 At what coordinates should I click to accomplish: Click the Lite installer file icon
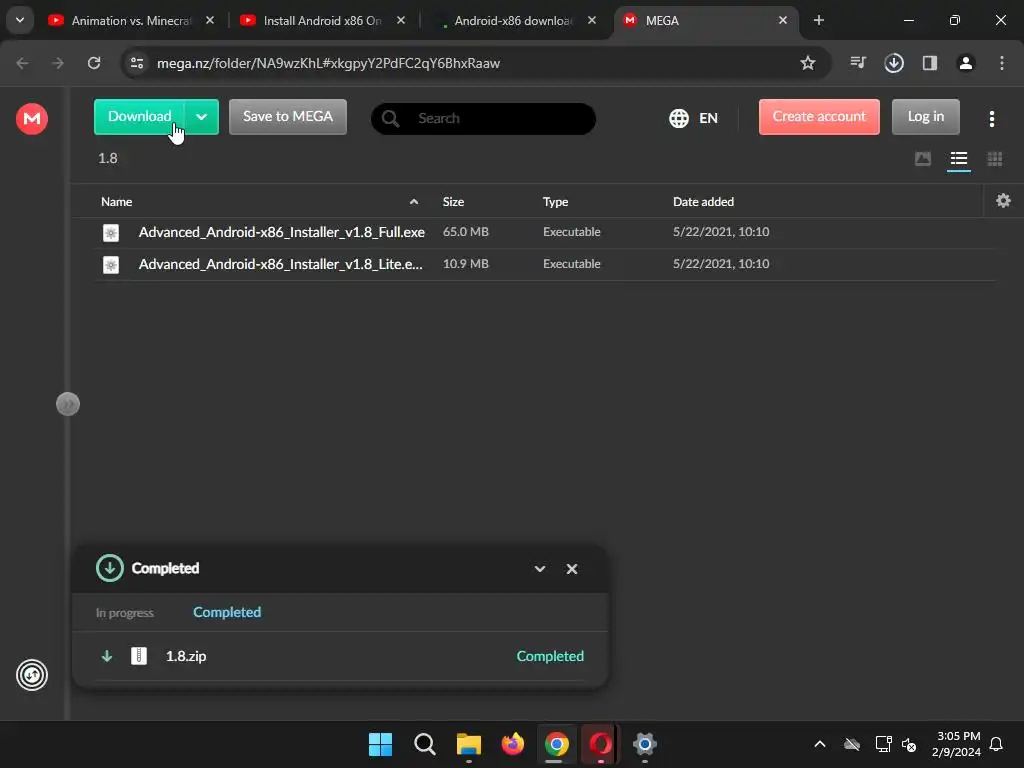tap(111, 264)
